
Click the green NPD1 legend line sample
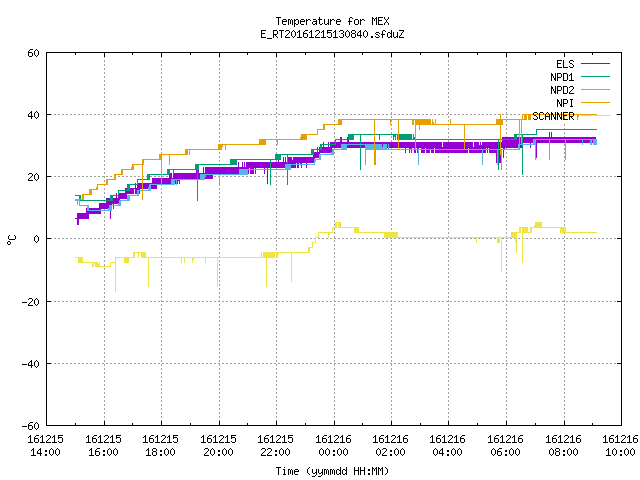pos(595,76)
